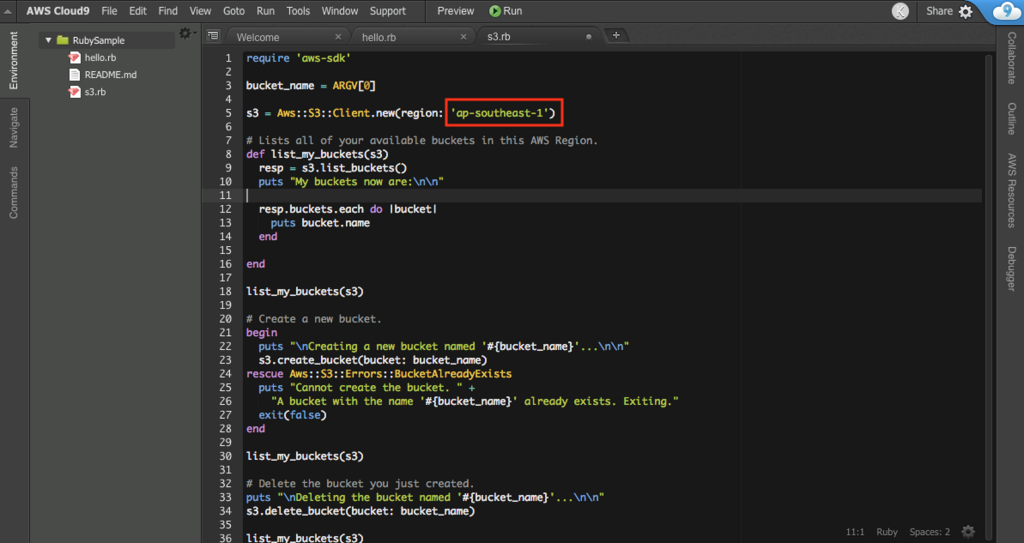Click the Cloud9 cloud logo icon

tap(1006, 11)
